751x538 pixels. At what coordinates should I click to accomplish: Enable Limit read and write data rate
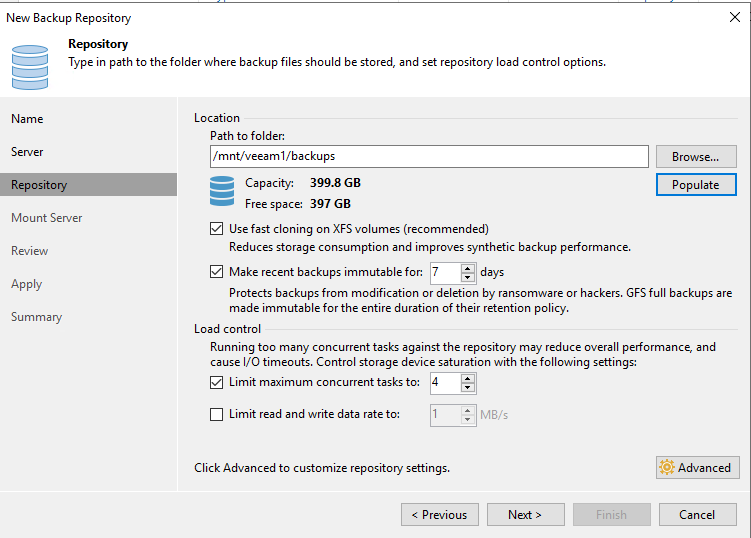coord(217,414)
